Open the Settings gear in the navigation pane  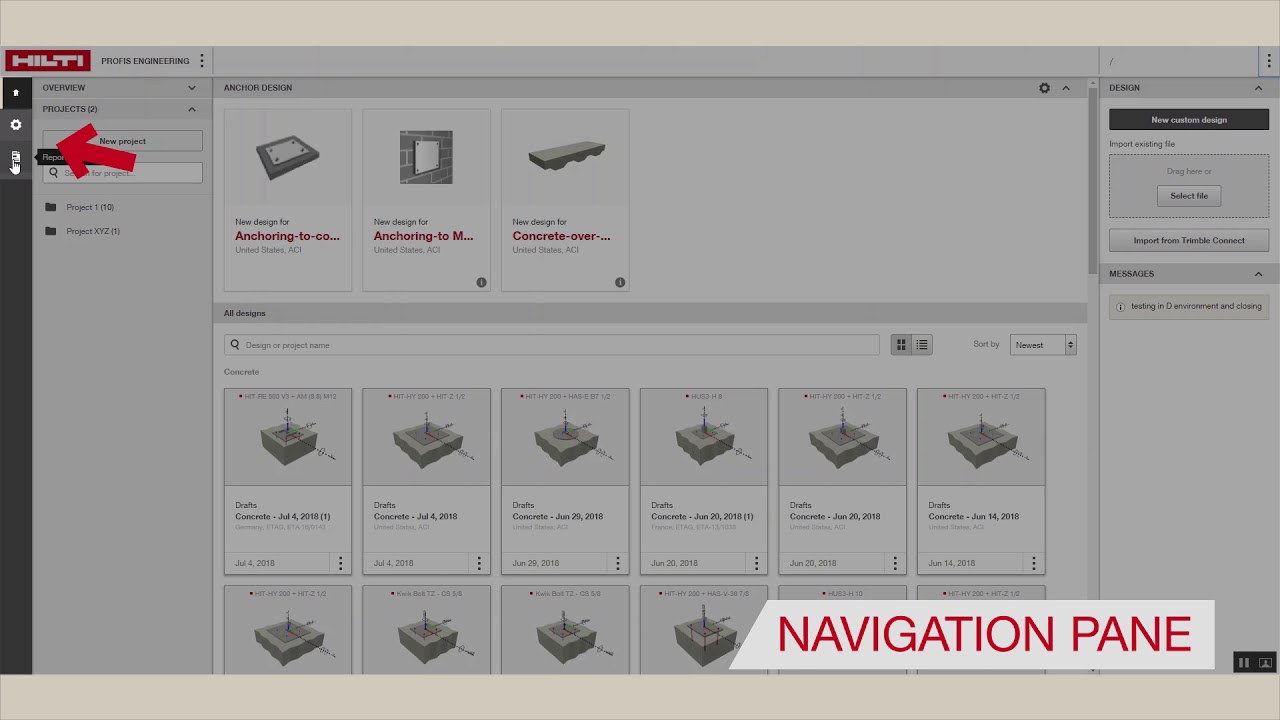(x=15, y=125)
